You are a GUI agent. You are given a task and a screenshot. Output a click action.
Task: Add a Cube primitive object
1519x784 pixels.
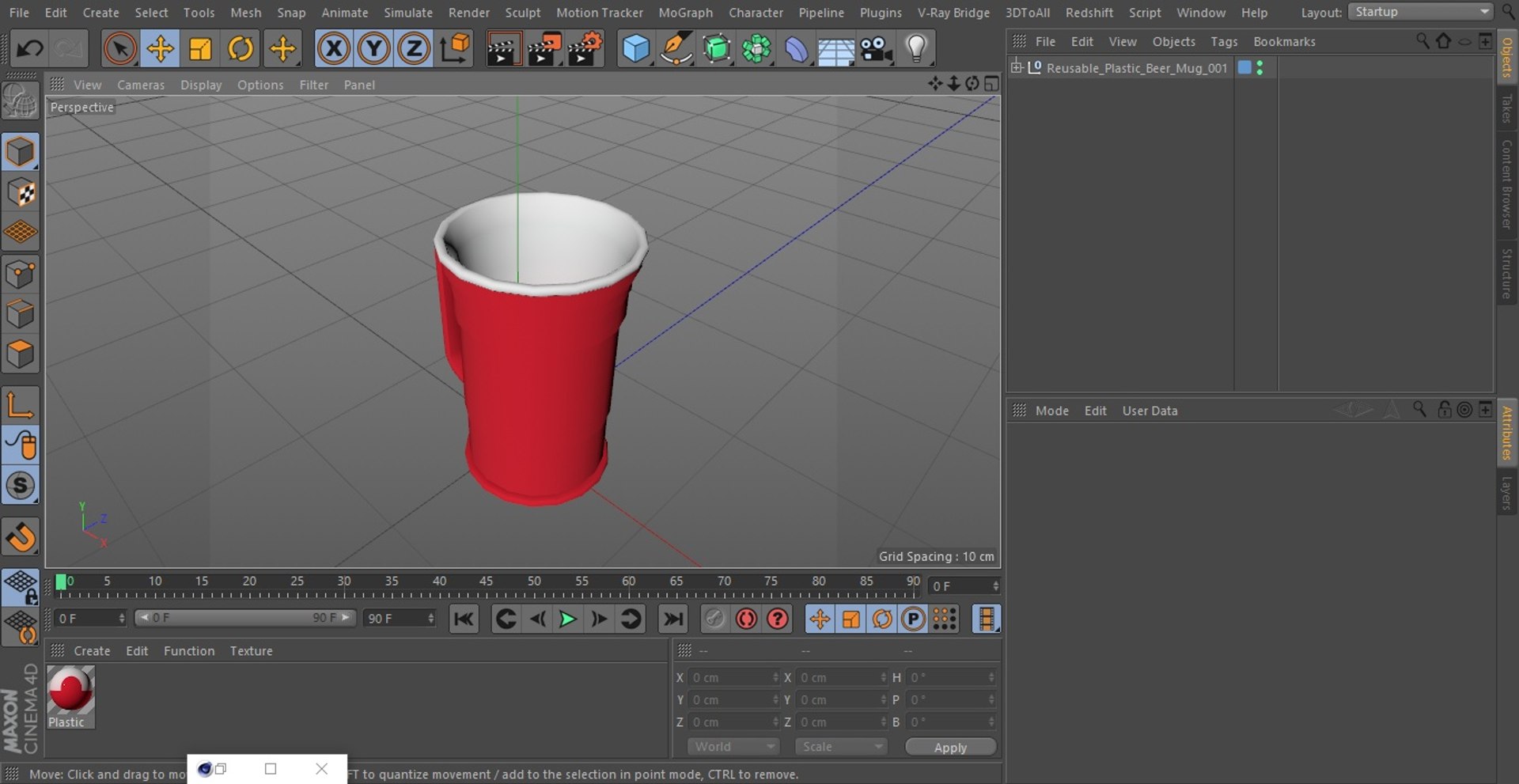pyautogui.click(x=635, y=49)
